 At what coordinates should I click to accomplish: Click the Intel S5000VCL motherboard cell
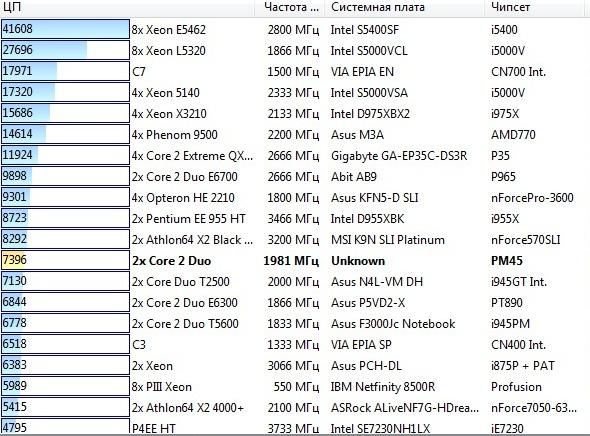(369, 51)
